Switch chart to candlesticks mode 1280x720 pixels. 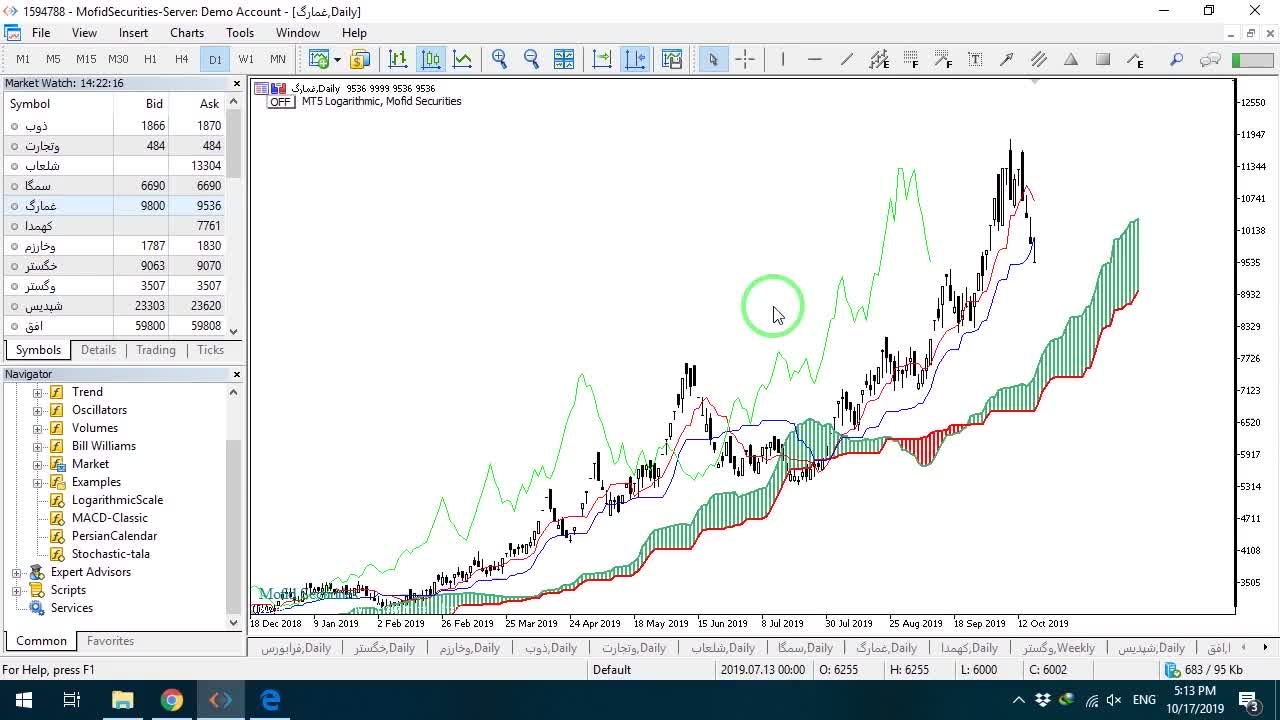tap(430, 60)
